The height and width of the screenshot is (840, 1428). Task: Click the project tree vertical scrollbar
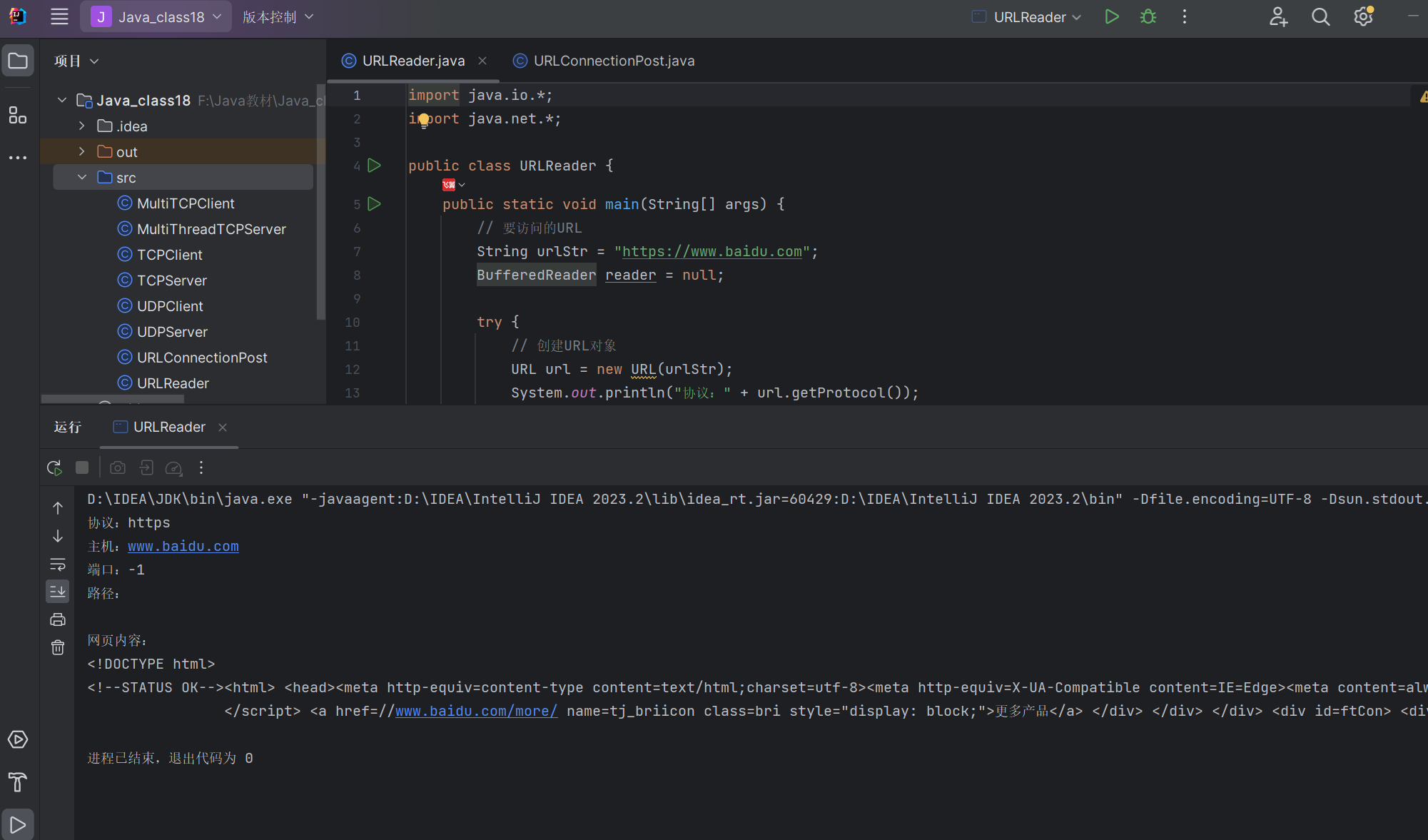click(x=320, y=203)
